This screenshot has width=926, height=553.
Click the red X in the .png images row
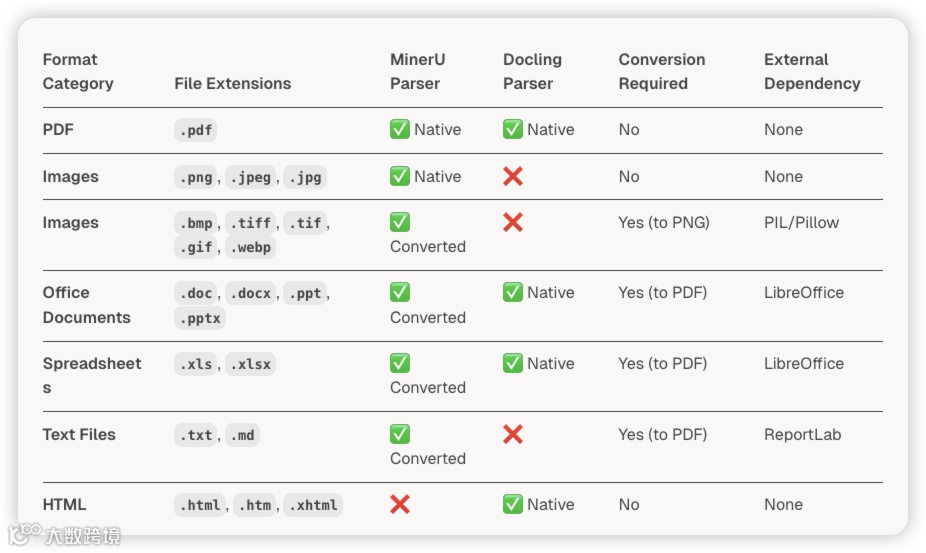513,177
